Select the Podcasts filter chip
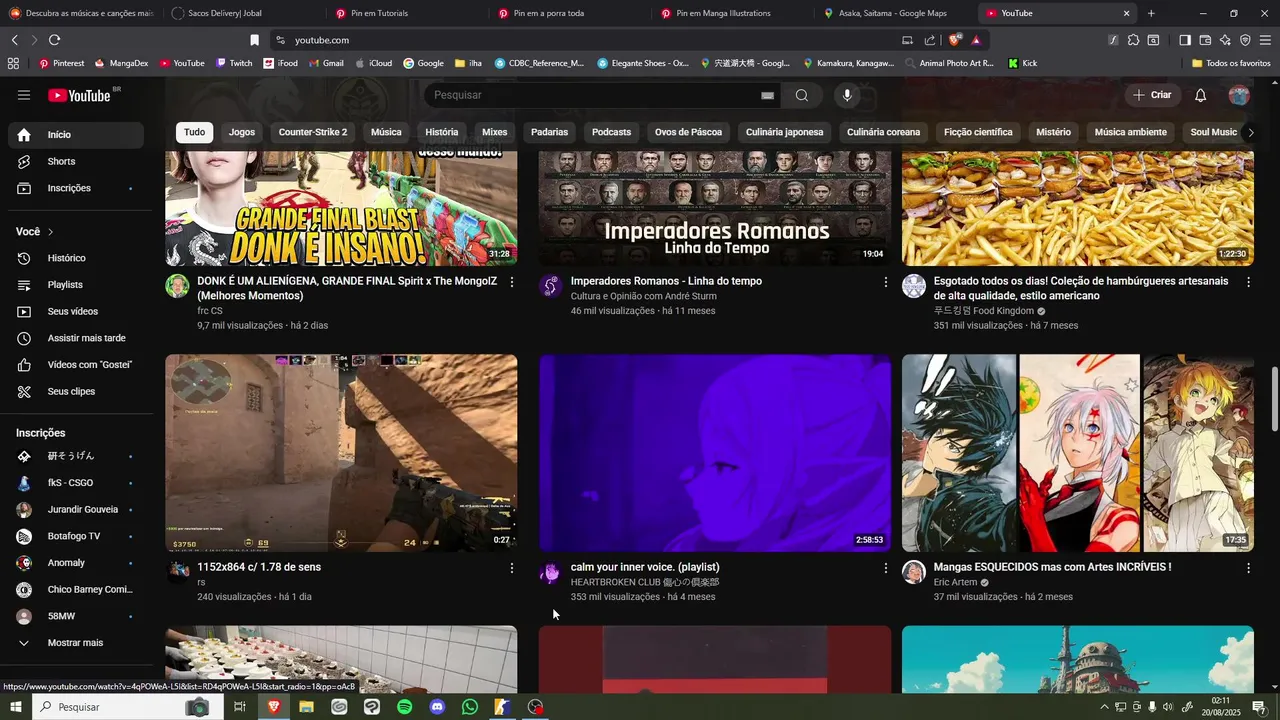Viewport: 1280px width, 720px height. (x=611, y=132)
